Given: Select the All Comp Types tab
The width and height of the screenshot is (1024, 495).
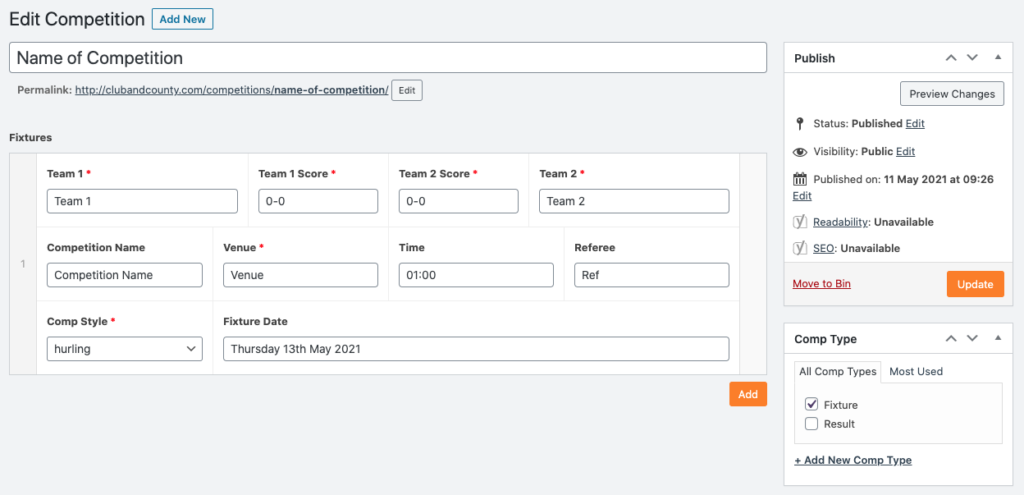Looking at the screenshot, I should 838,372.
